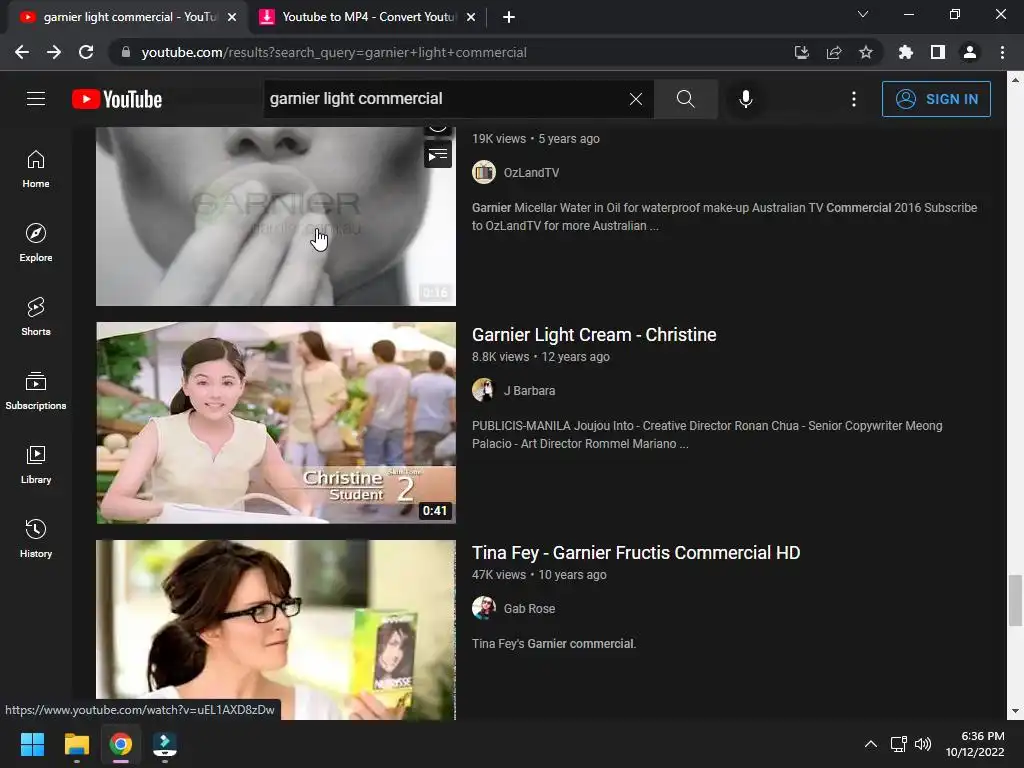The width and height of the screenshot is (1024, 768).
Task: Clear the search query with the X
Action: [635, 99]
